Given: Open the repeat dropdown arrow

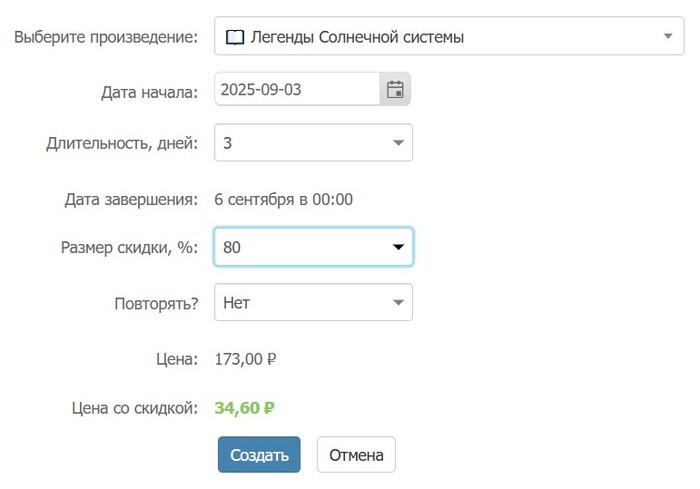Looking at the screenshot, I should (x=397, y=302).
